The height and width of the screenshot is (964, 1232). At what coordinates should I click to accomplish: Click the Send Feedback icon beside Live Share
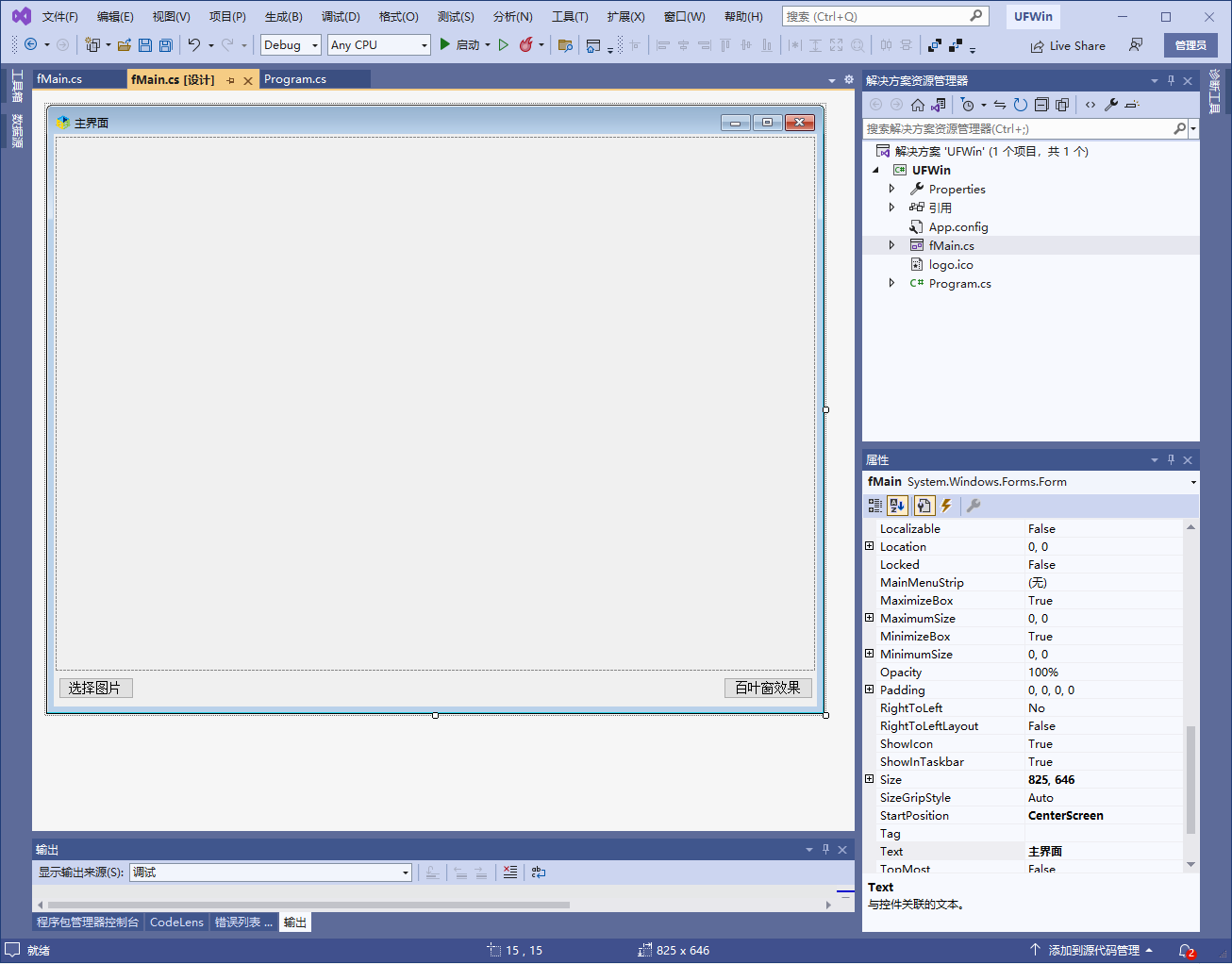click(x=1136, y=45)
